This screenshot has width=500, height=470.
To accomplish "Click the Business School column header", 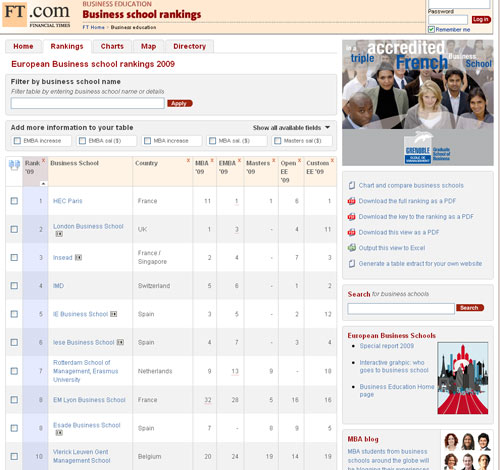I will (74, 163).
